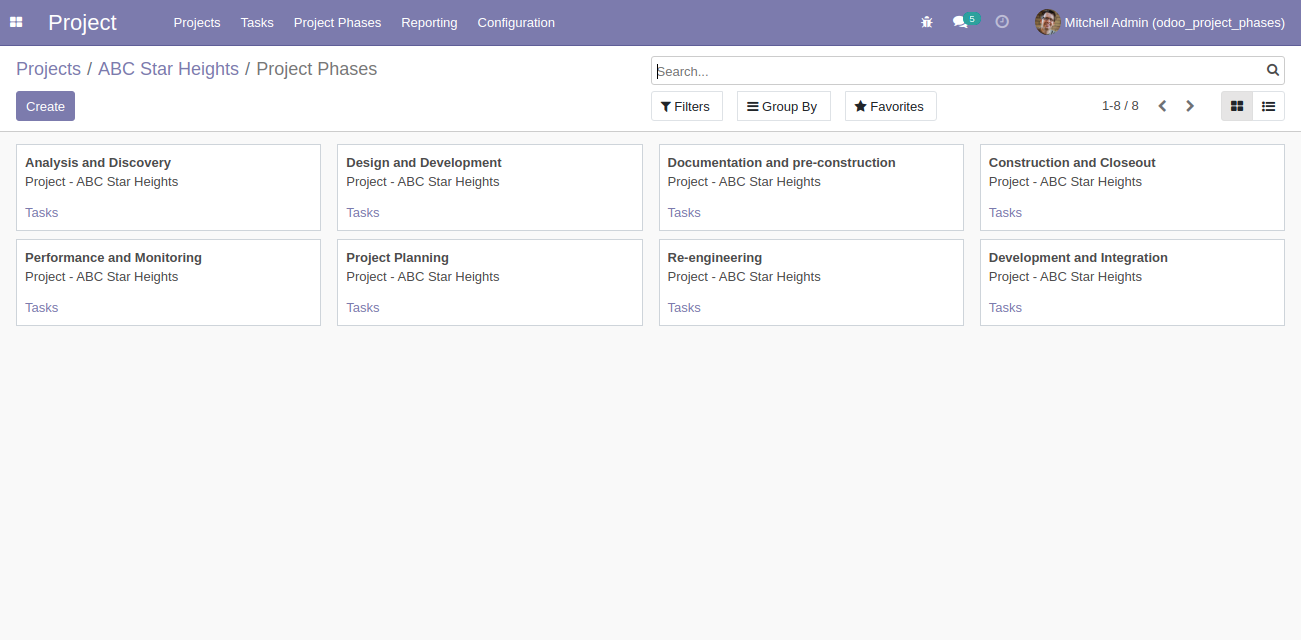Viewport: 1301px width, 640px height.
Task: Go to ABC Star Heights breadcrumb
Action: click(x=168, y=69)
